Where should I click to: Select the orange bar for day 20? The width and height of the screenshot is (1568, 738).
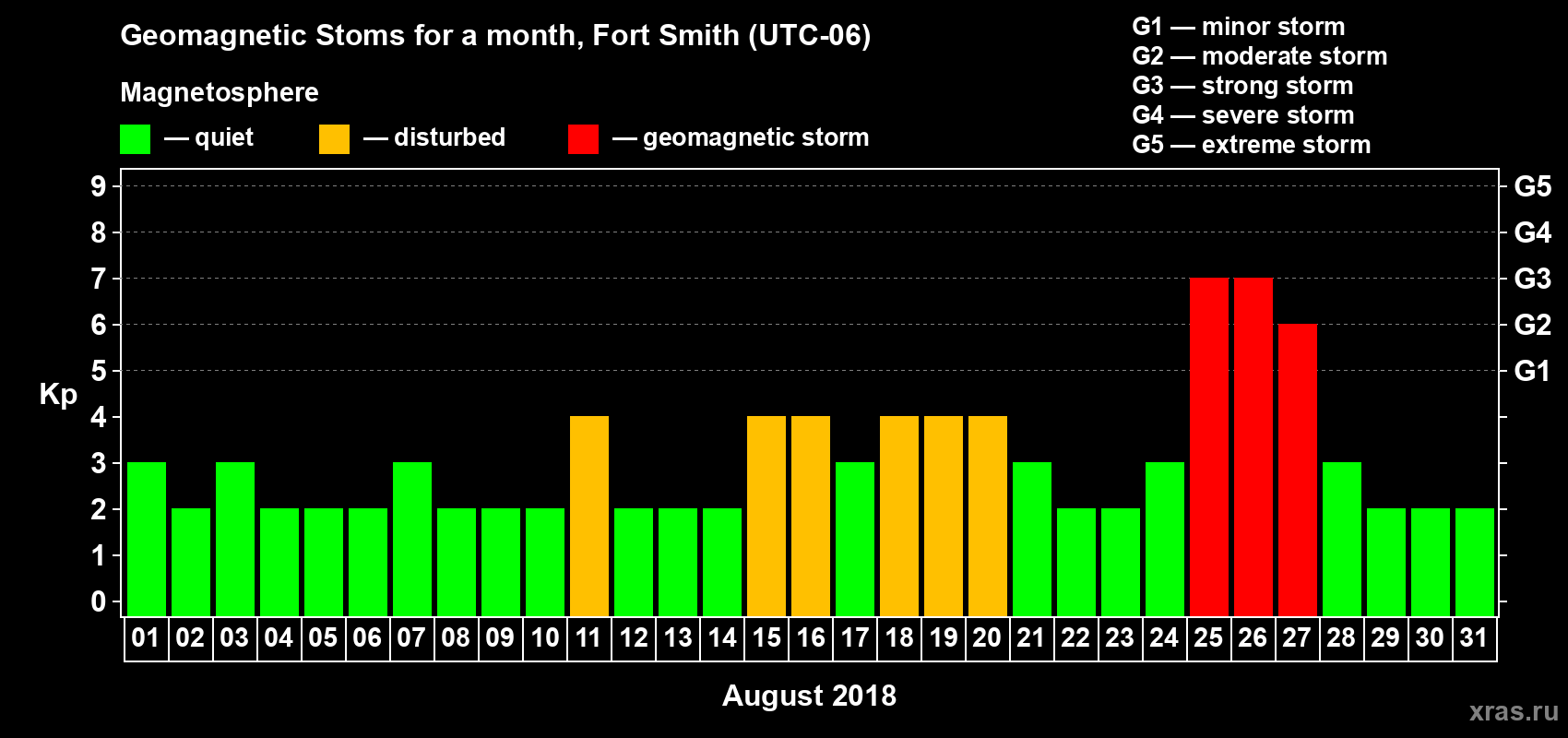988,516
